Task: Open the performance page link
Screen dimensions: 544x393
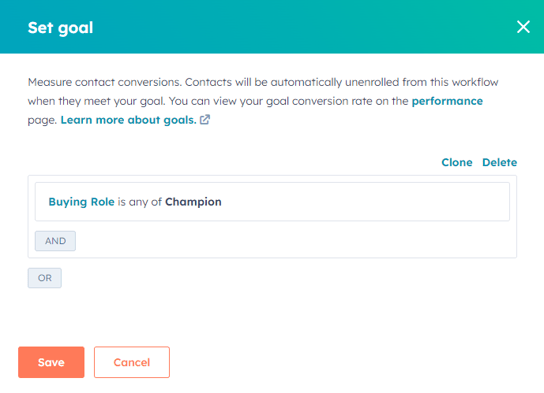Action: click(447, 101)
